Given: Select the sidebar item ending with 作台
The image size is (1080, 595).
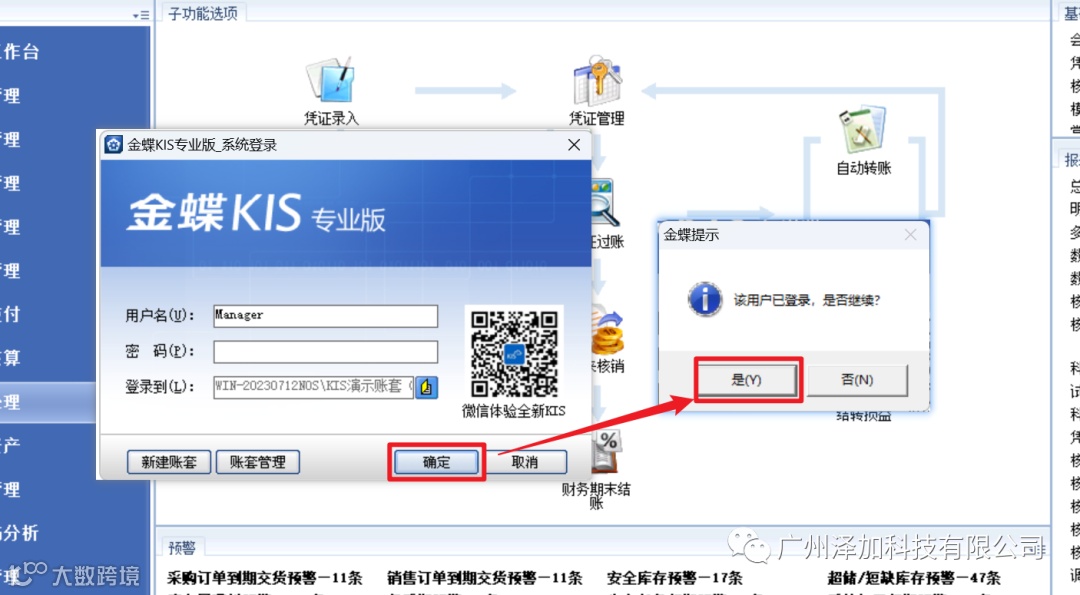Looking at the screenshot, I should click(x=74, y=52).
